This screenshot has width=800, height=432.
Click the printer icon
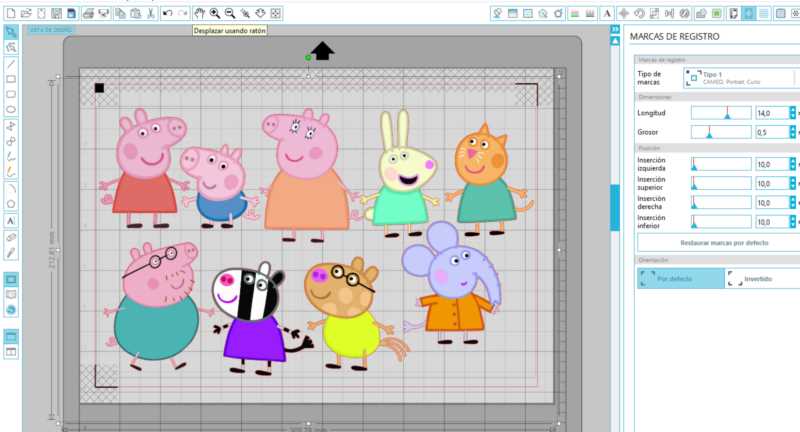click(x=88, y=13)
